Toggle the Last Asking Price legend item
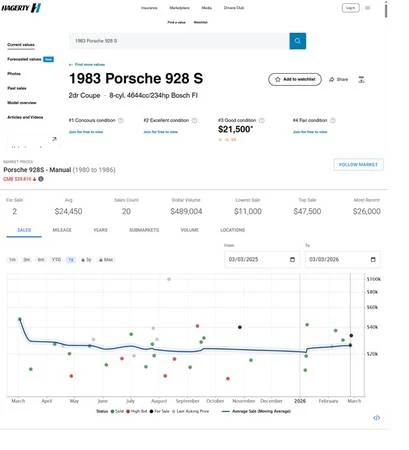This screenshot has width=409, height=450. 190,411
